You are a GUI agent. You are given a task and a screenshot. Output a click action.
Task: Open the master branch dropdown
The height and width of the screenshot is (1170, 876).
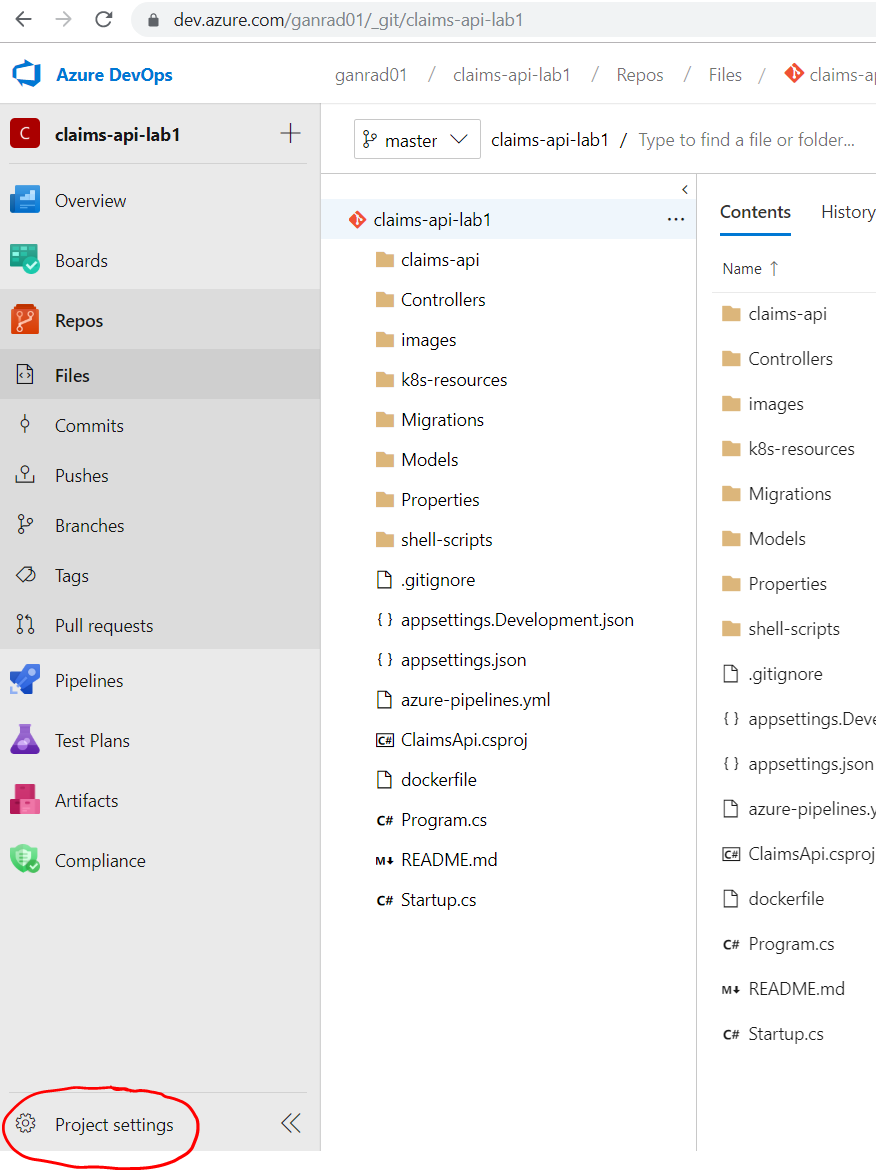pyautogui.click(x=417, y=140)
